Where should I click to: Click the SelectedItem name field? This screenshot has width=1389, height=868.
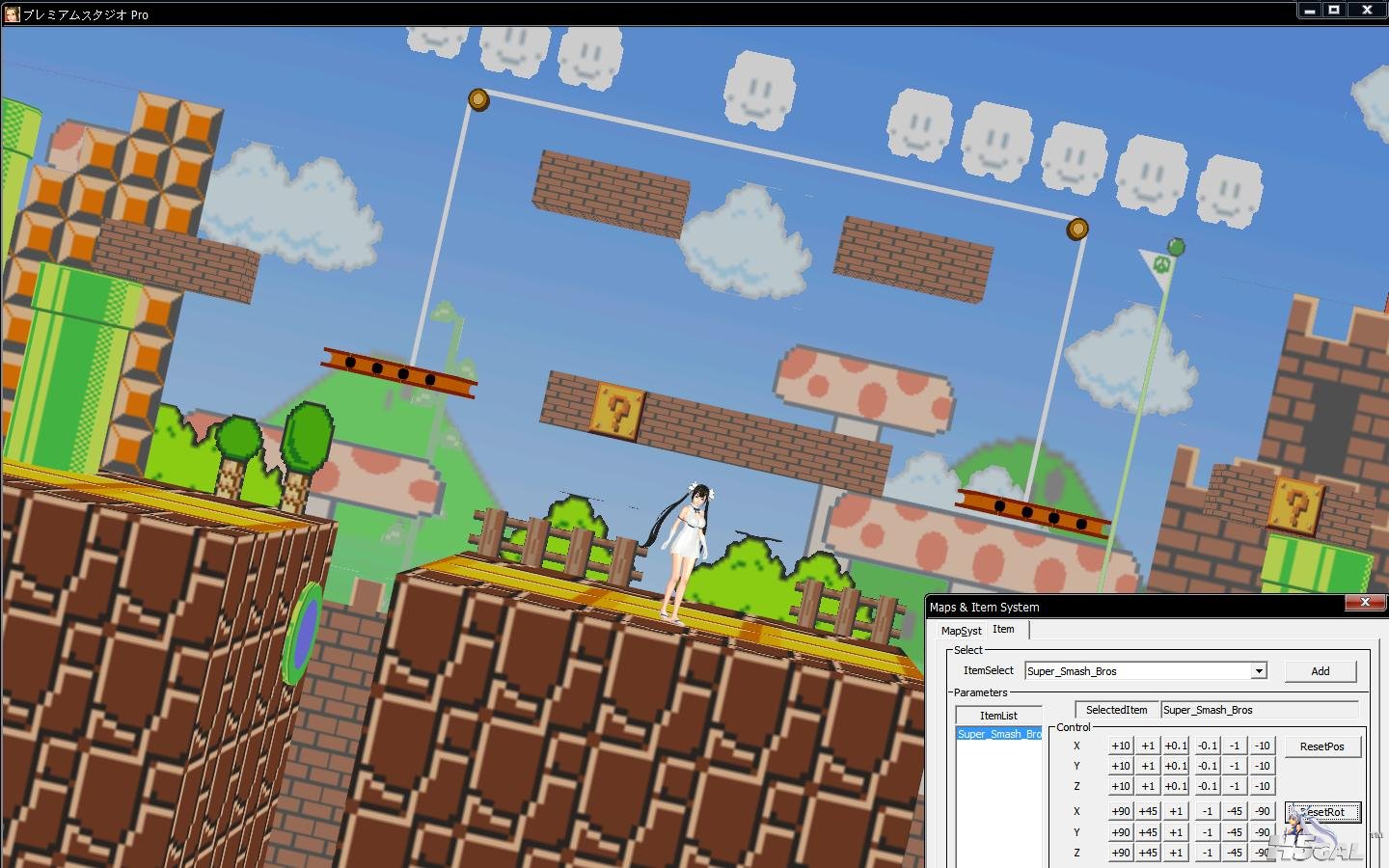(x=1260, y=710)
